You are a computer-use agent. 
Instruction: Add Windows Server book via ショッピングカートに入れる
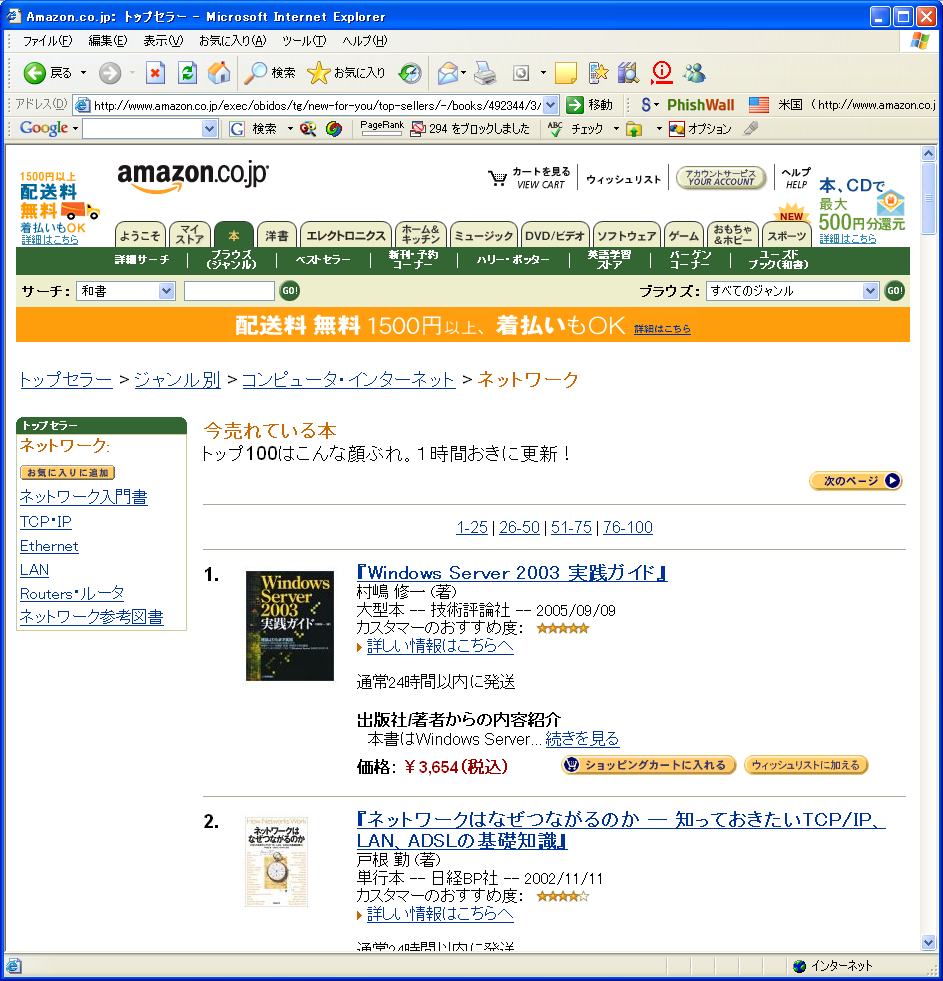click(648, 765)
